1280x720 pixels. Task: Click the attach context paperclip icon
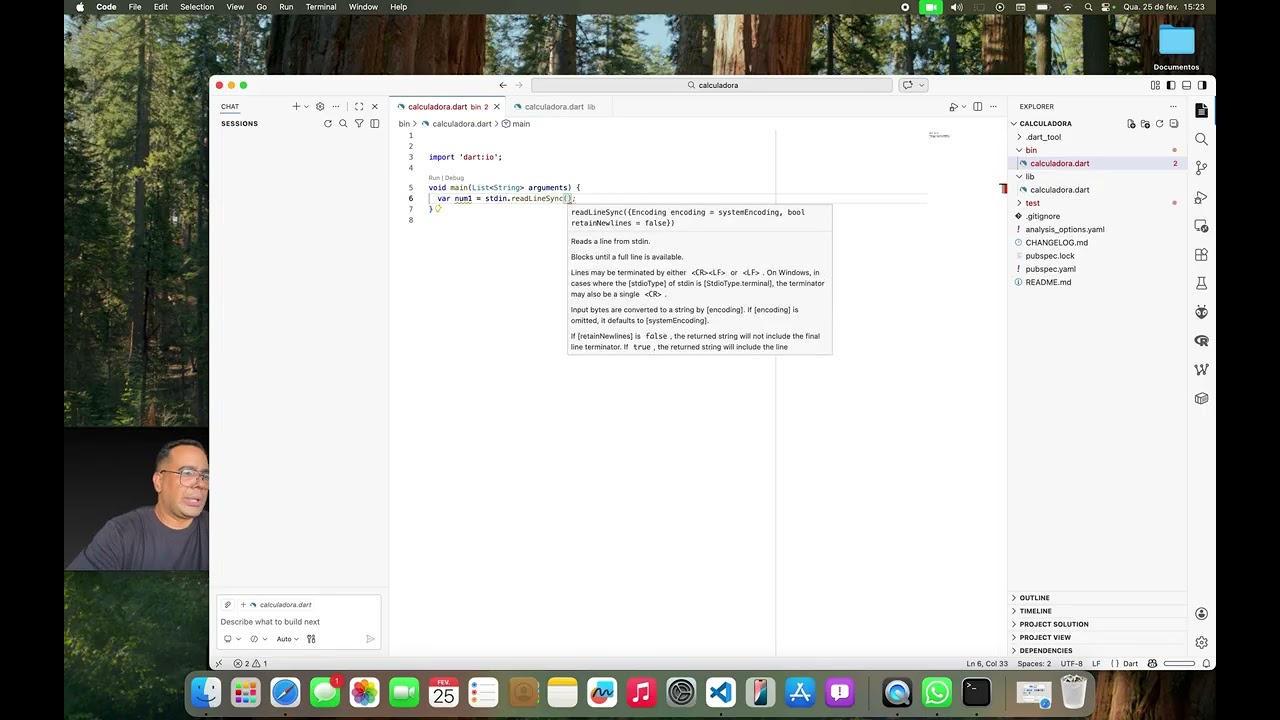pos(228,605)
